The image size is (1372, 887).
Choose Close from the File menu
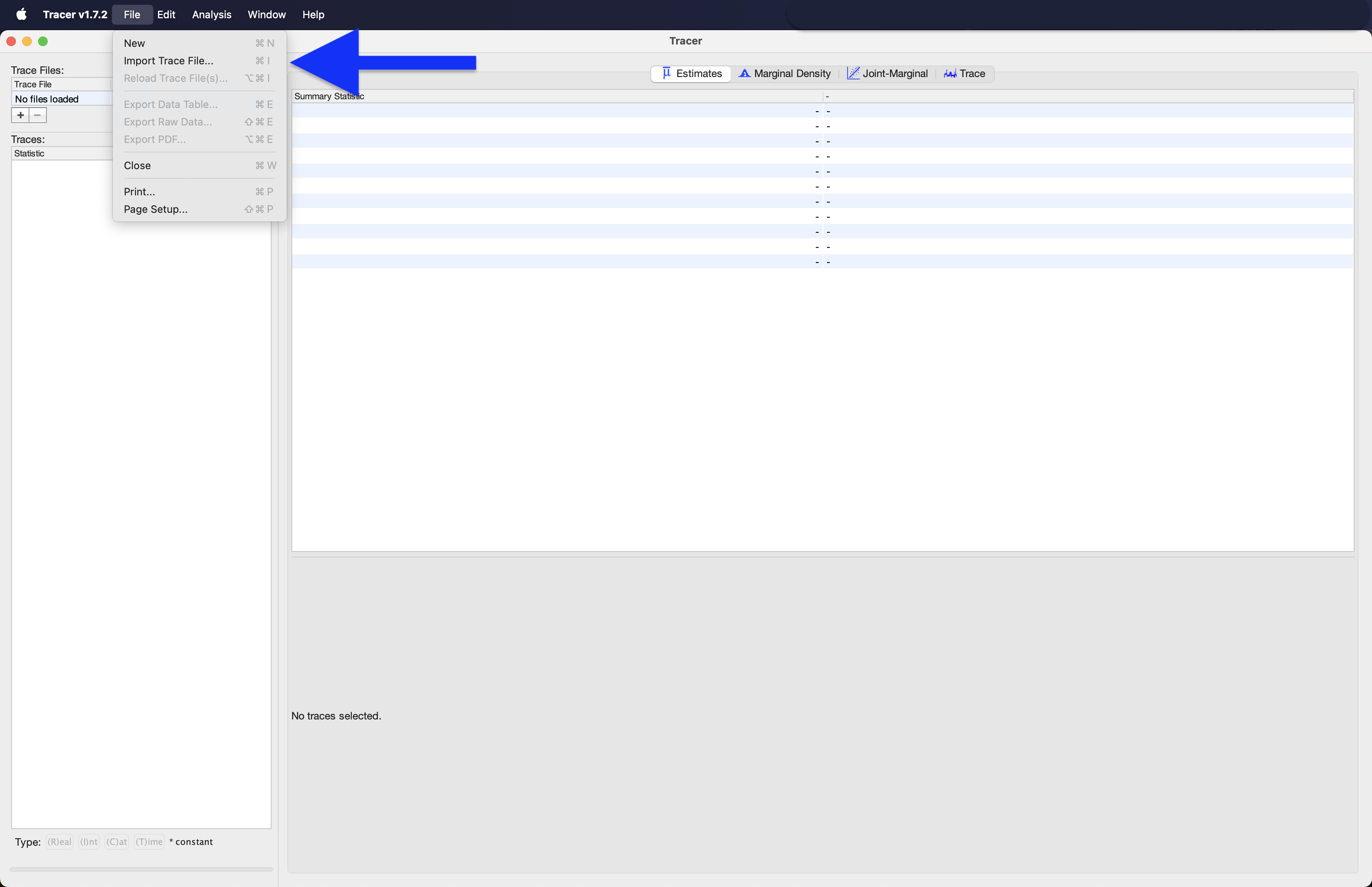point(199,165)
